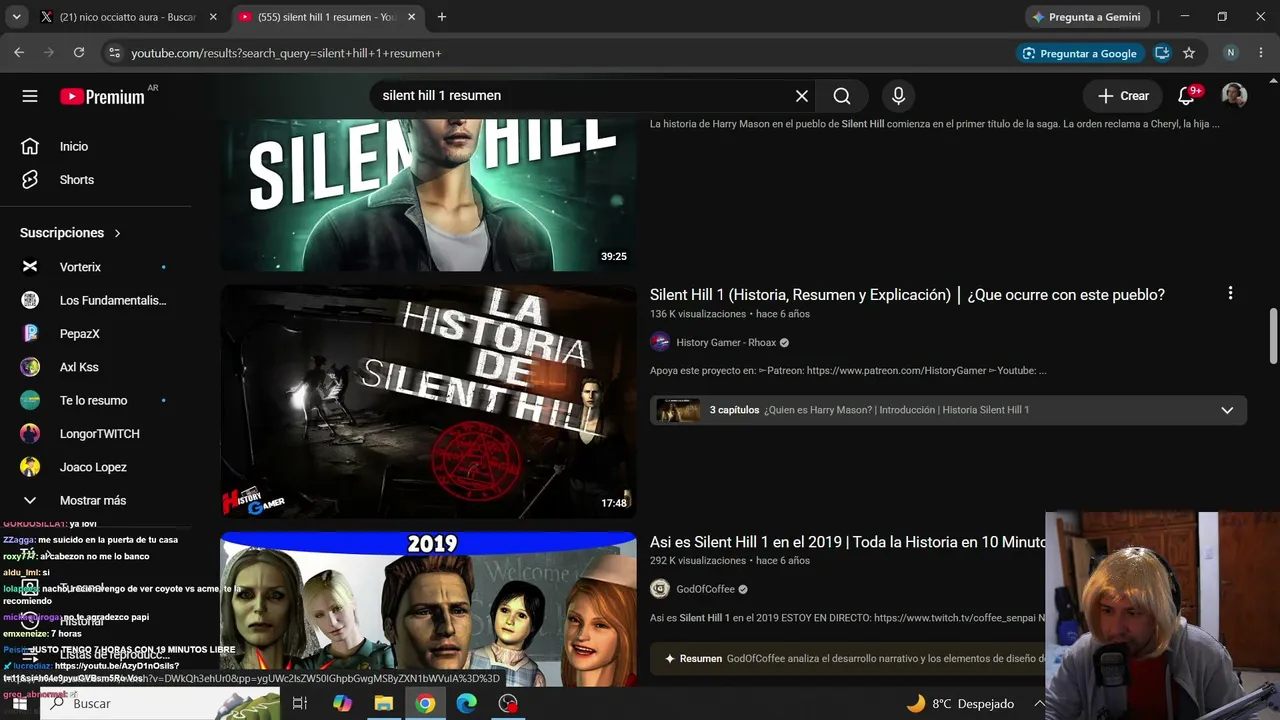Clear the search box with the X
1280x720 pixels.
point(801,96)
